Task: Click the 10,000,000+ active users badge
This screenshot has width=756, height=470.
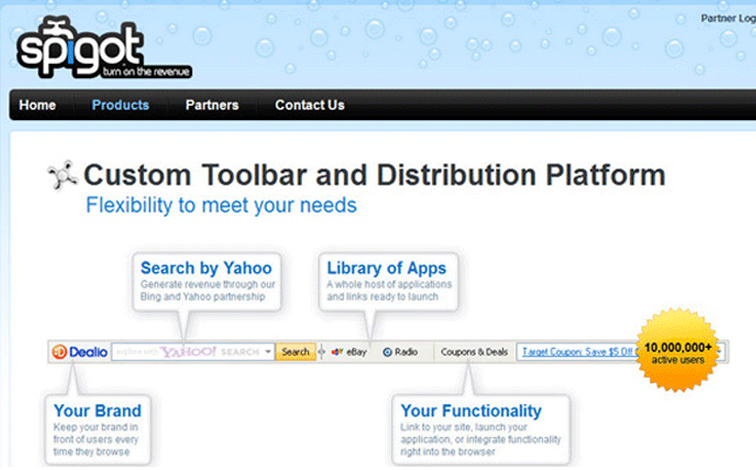Action: [678, 350]
